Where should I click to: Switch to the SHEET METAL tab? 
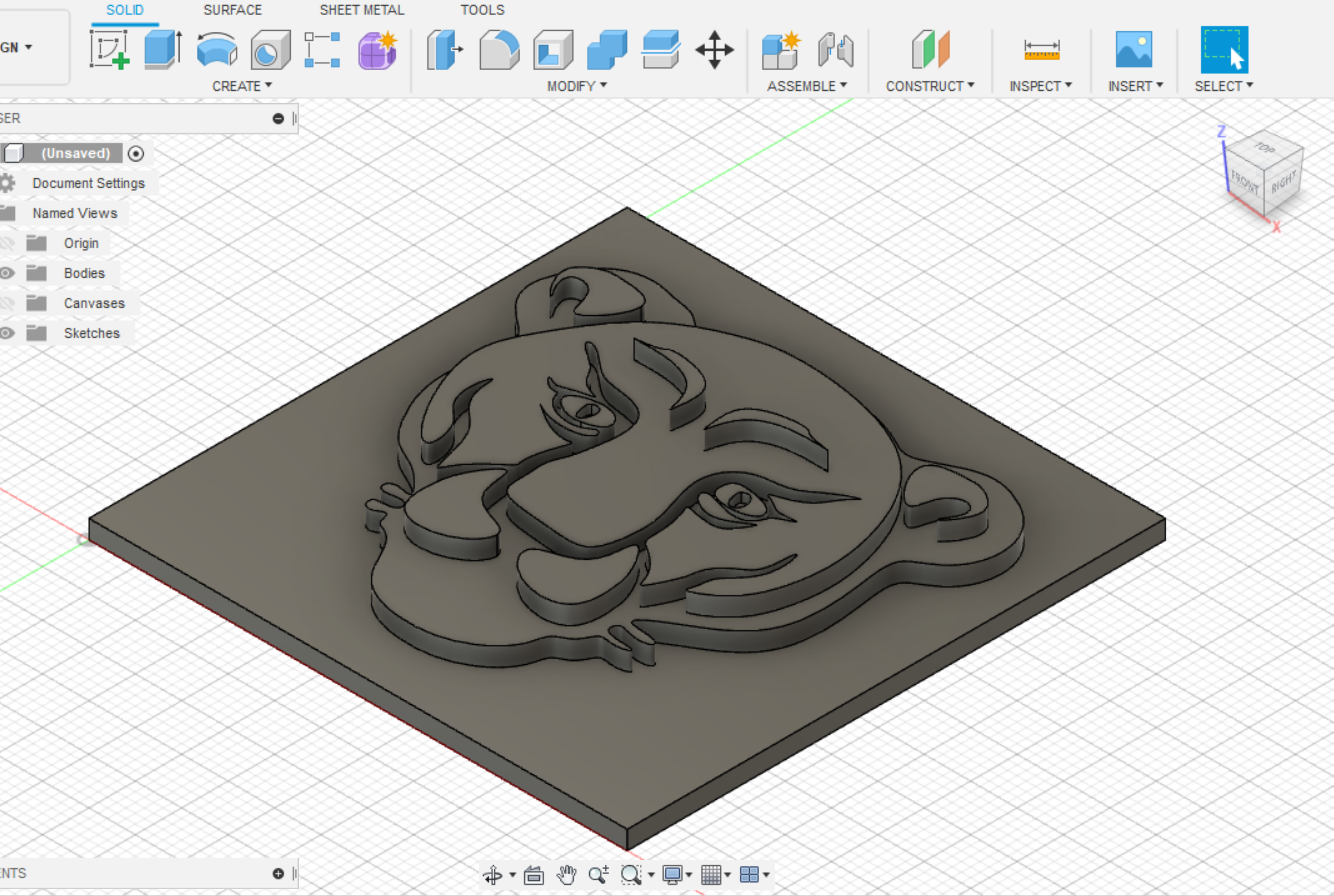point(362,10)
